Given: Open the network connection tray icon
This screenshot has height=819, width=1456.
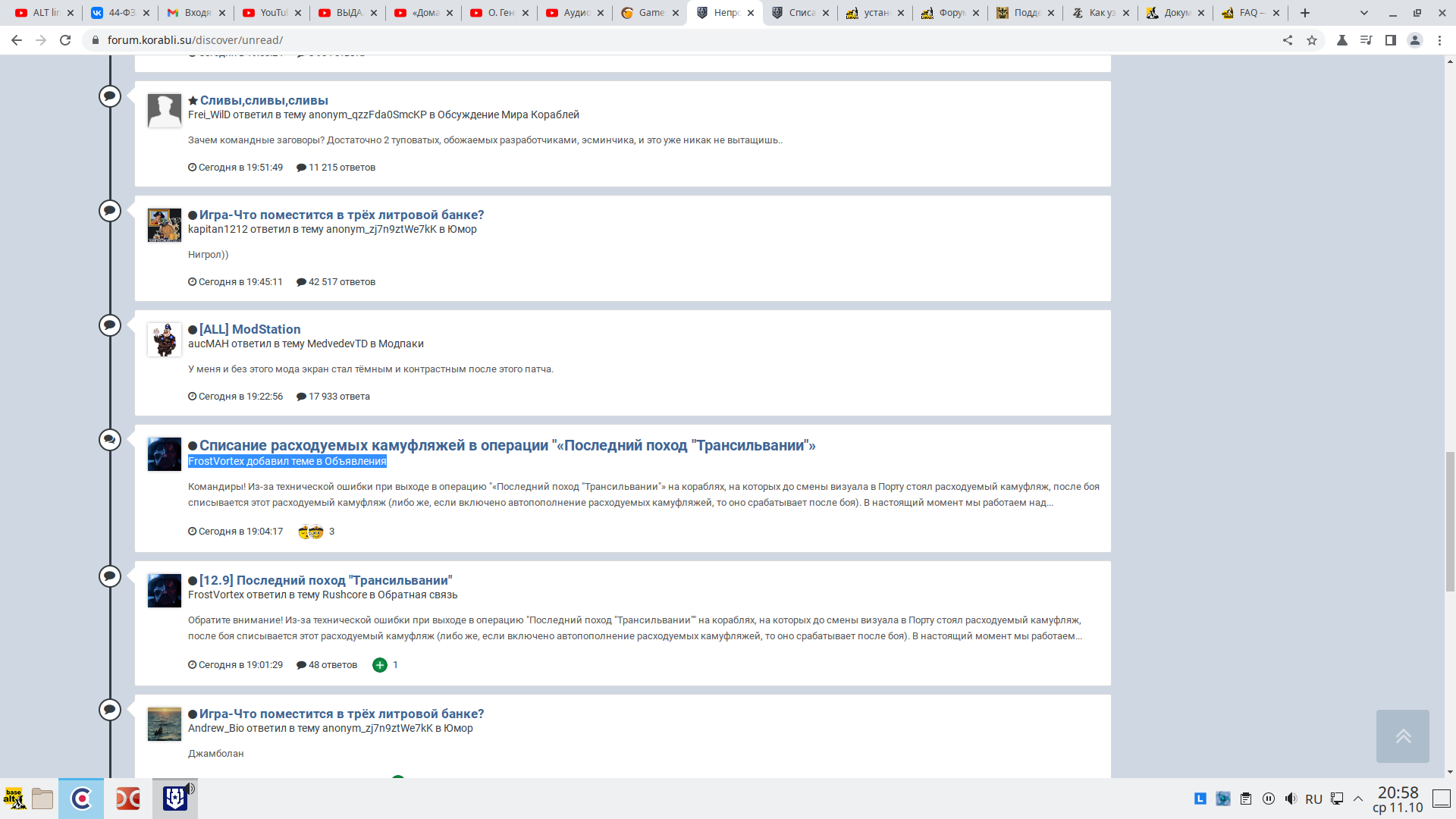Looking at the screenshot, I should (1337, 799).
